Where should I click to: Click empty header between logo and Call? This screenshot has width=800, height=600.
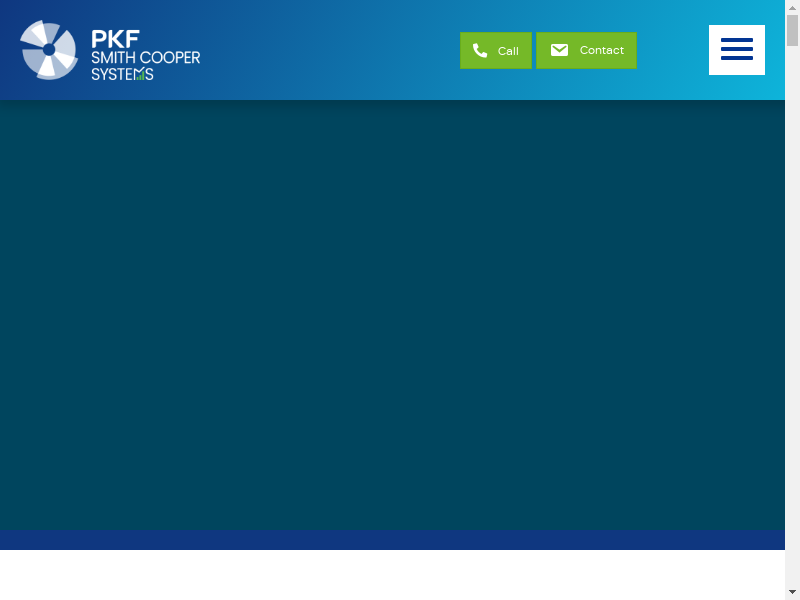click(330, 50)
